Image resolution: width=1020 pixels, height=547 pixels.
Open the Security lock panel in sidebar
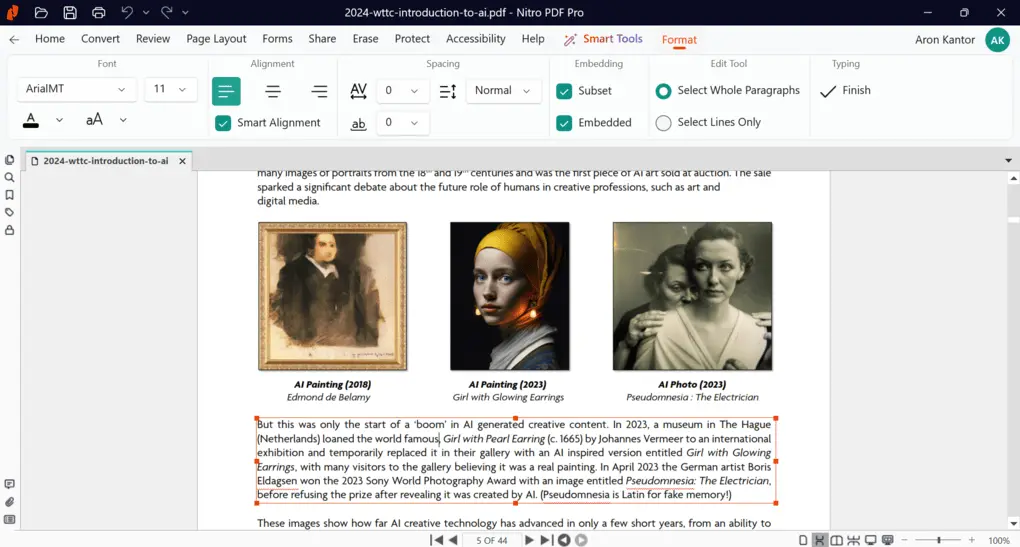click(10, 230)
